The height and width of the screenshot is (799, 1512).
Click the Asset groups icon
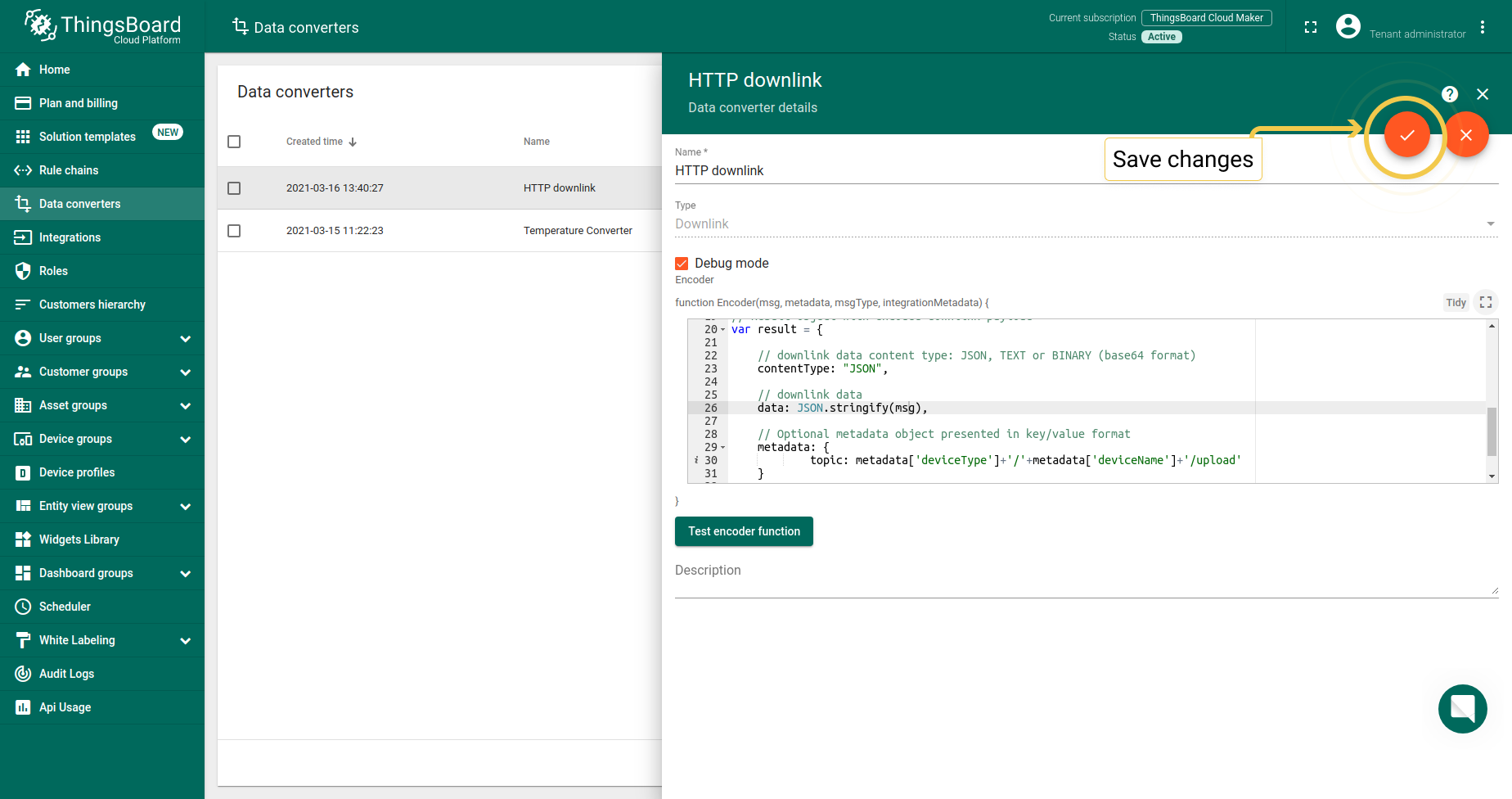coord(23,405)
